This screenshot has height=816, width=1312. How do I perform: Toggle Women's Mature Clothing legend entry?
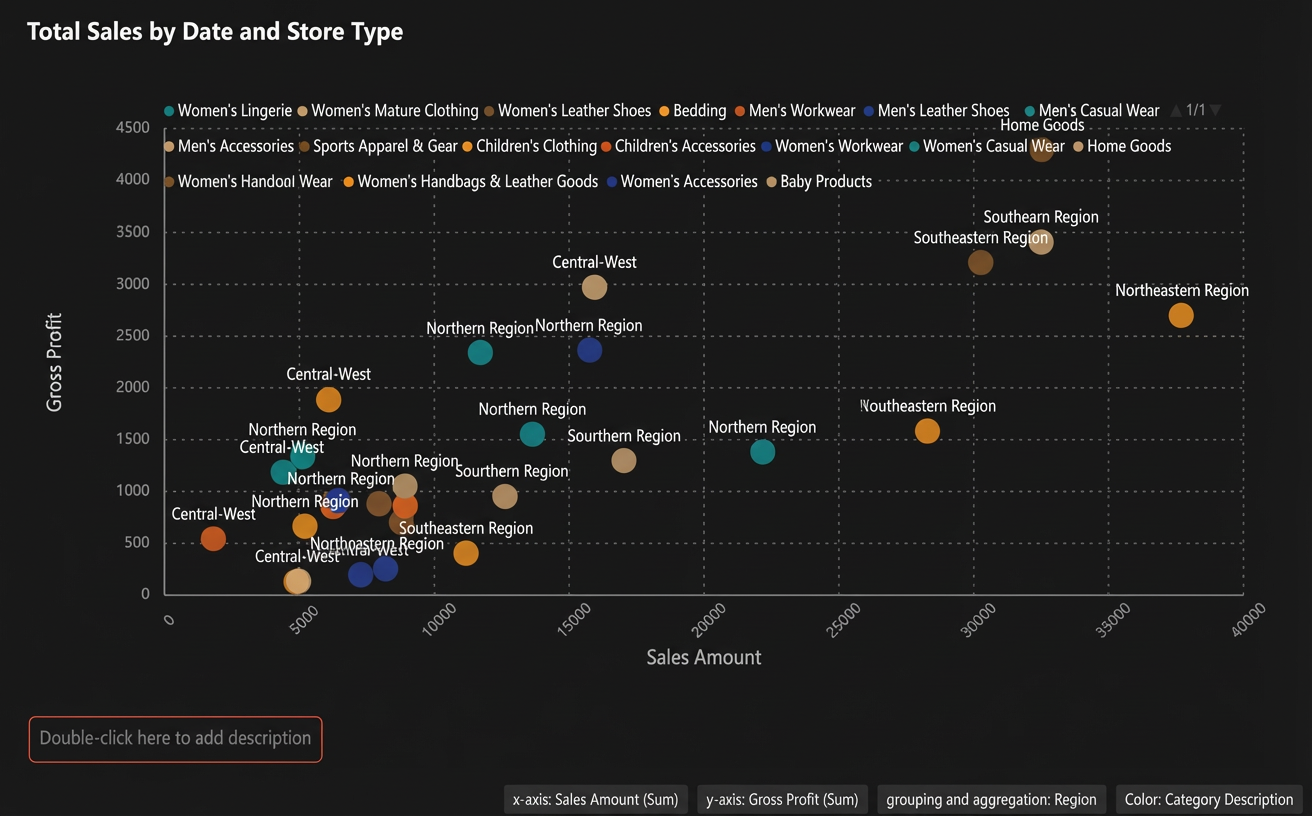[x=388, y=110]
